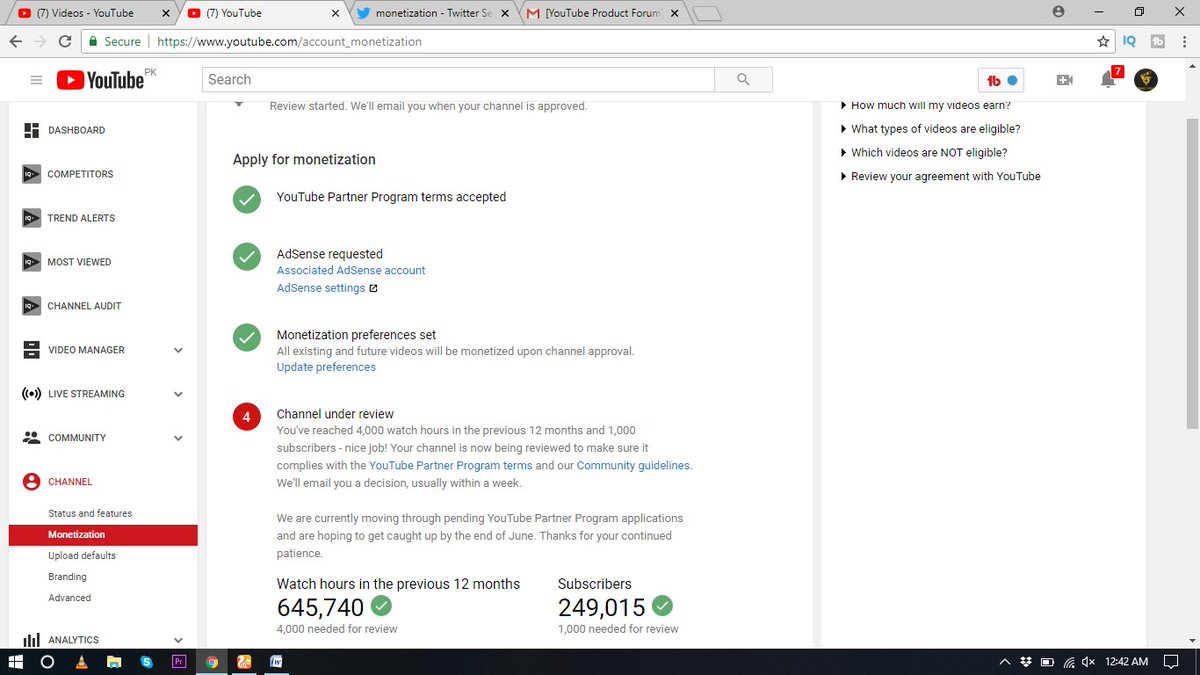Open Adobe Premiere Pro from the taskbar
The image size is (1200, 675).
click(x=180, y=661)
